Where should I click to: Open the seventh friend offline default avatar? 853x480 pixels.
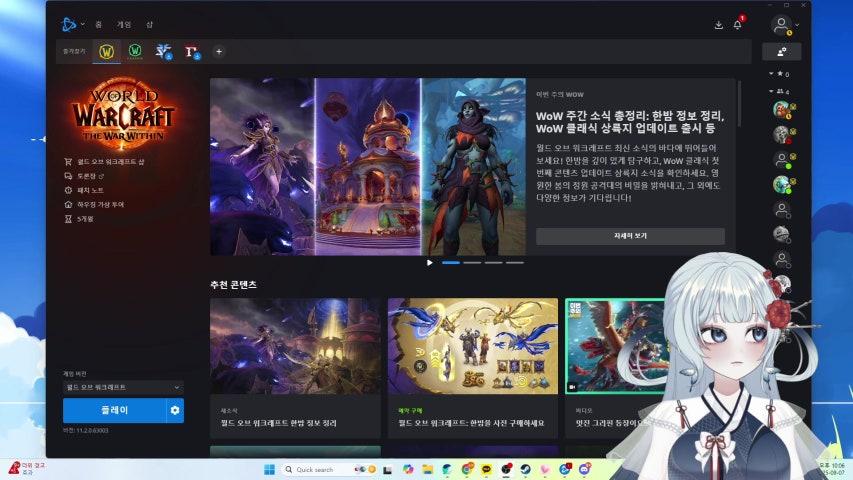[782, 260]
